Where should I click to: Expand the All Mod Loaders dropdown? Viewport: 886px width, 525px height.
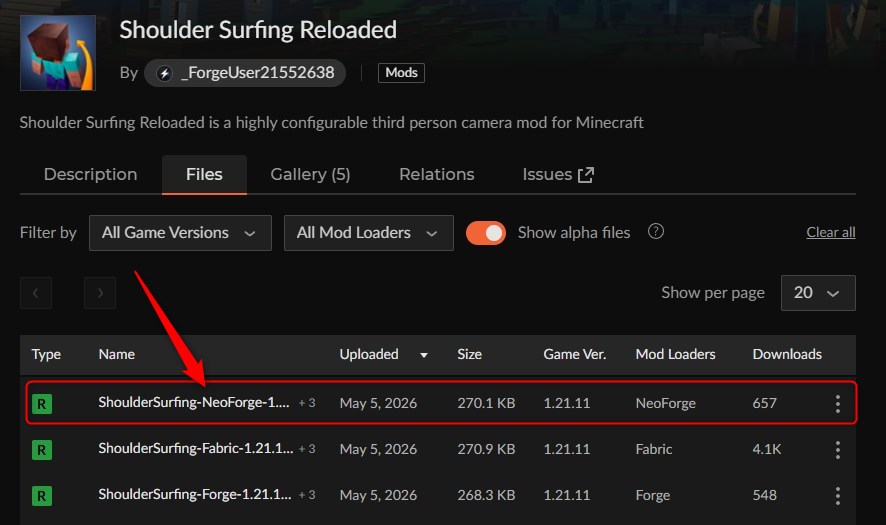368,233
